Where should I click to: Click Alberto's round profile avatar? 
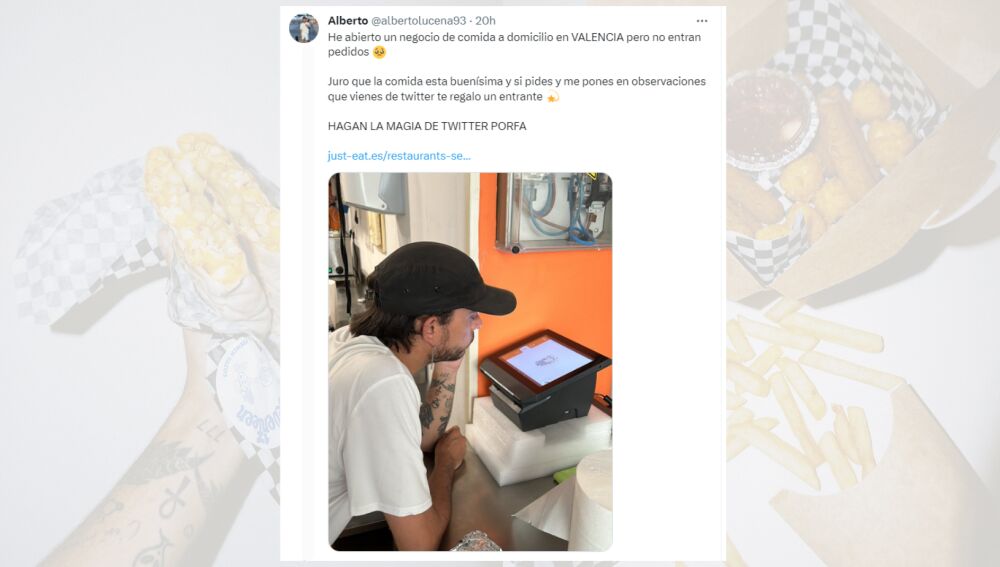[304, 28]
